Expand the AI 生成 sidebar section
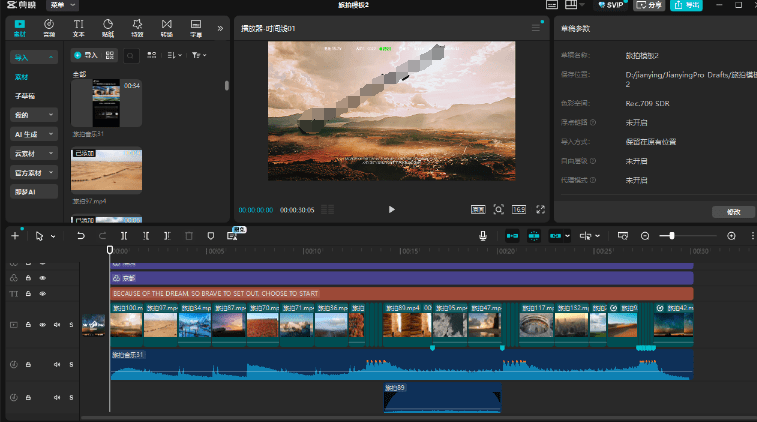The width and height of the screenshot is (757, 422). click(31, 134)
